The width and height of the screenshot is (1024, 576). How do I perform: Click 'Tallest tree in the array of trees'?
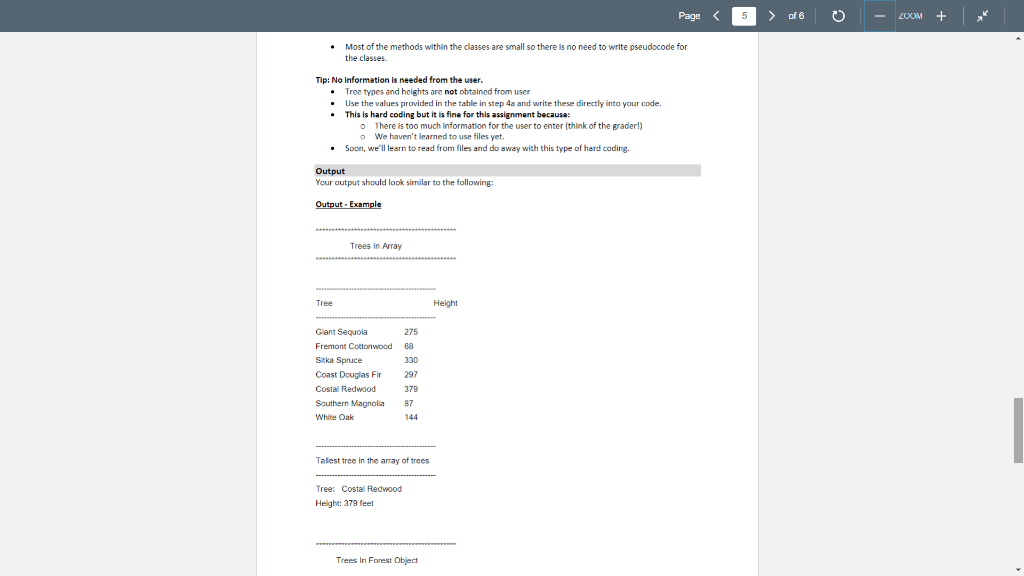pyautogui.click(x=372, y=460)
